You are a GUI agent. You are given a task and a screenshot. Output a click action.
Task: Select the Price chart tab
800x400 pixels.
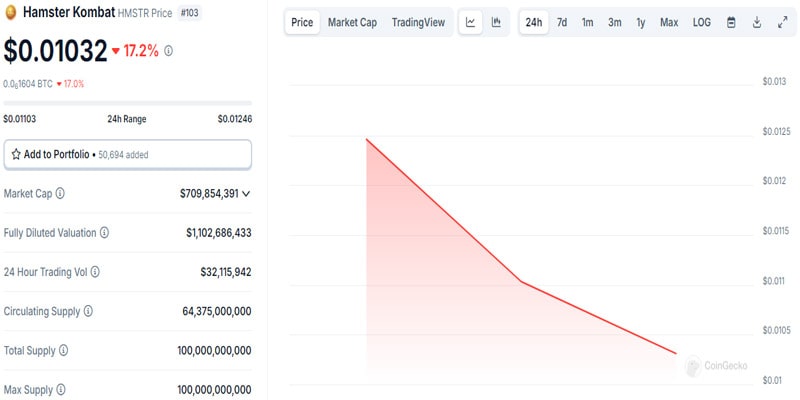(x=302, y=22)
